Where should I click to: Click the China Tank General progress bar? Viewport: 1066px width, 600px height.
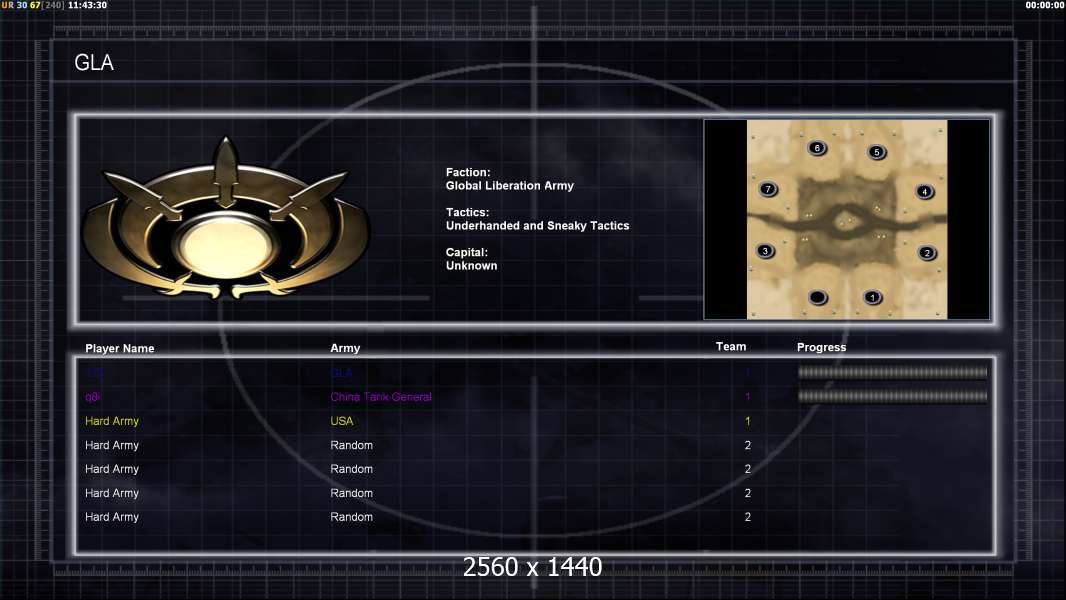coord(893,396)
